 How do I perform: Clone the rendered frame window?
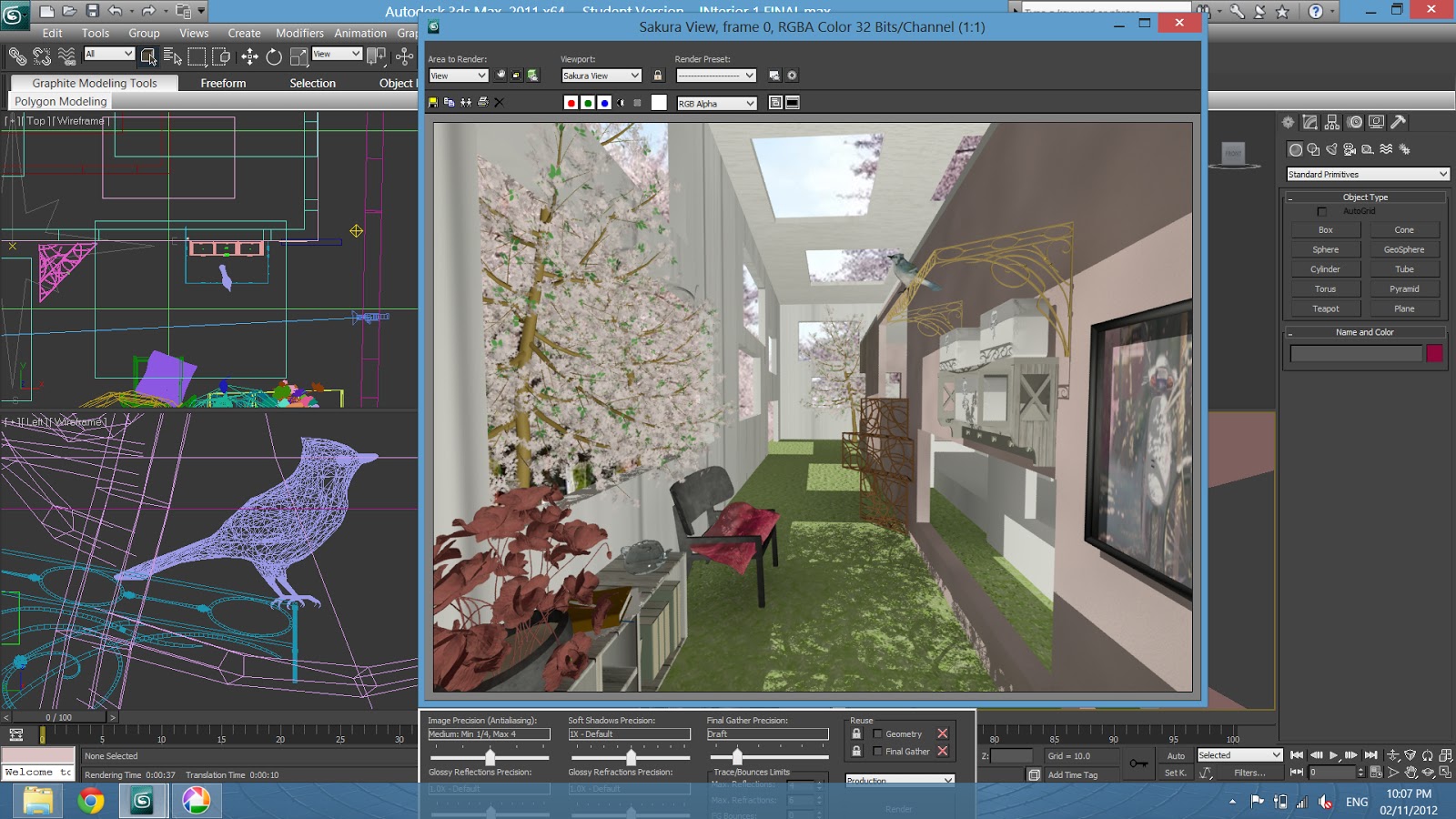tap(466, 103)
